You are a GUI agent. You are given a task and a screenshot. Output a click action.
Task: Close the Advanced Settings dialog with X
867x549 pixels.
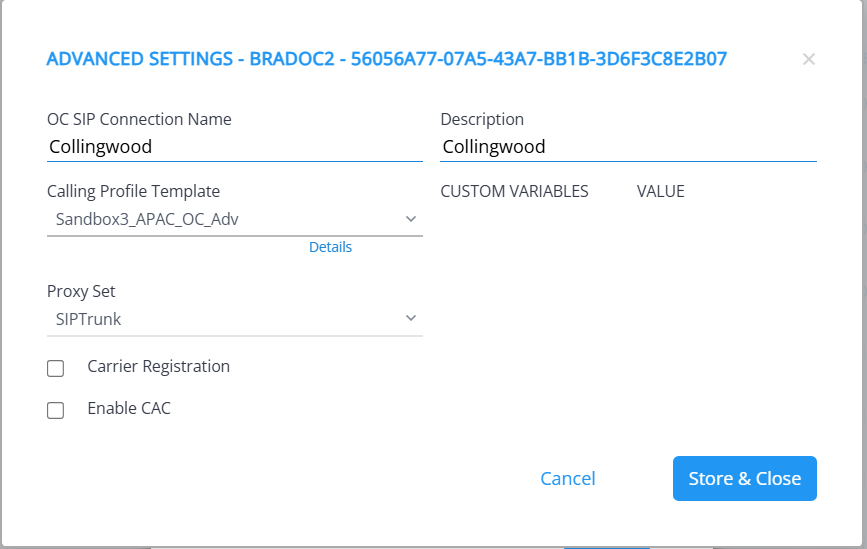(808, 59)
